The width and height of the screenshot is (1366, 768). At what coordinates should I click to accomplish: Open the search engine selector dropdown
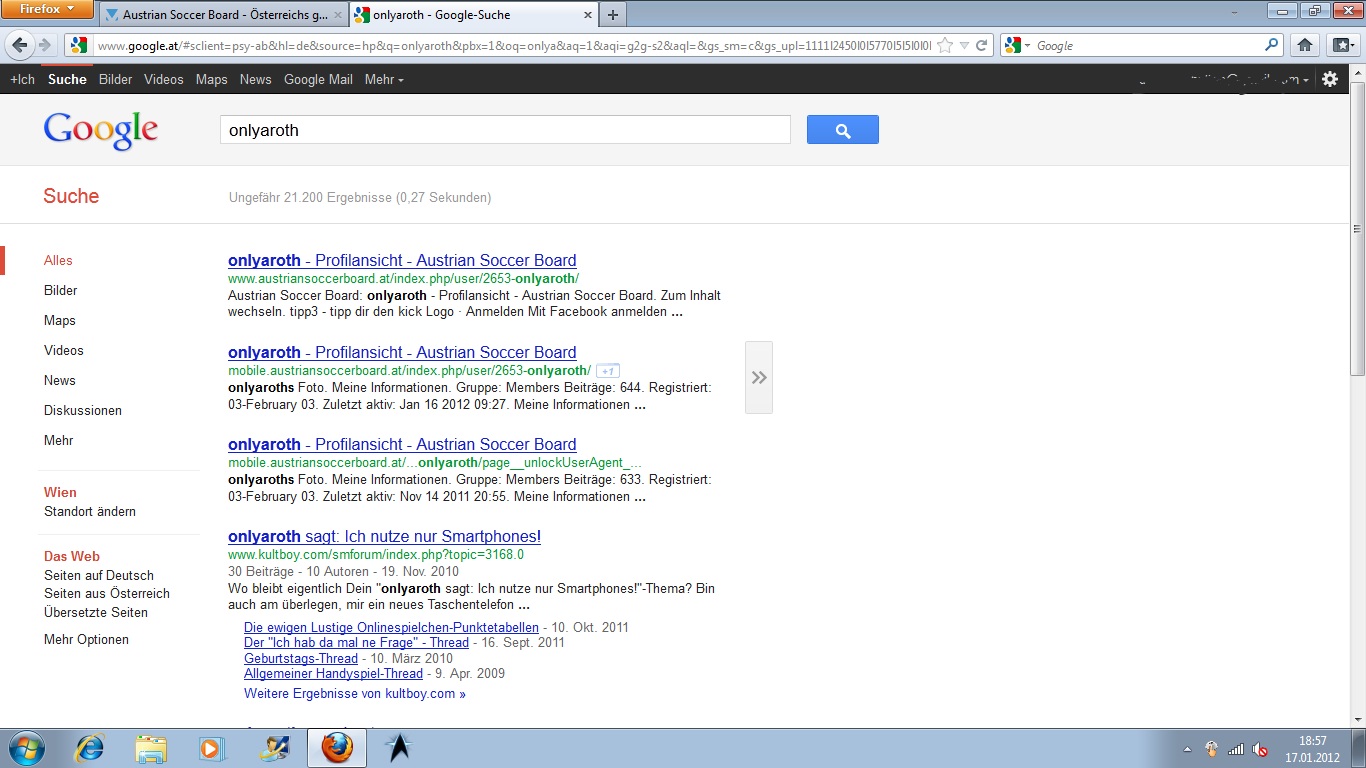point(1018,45)
